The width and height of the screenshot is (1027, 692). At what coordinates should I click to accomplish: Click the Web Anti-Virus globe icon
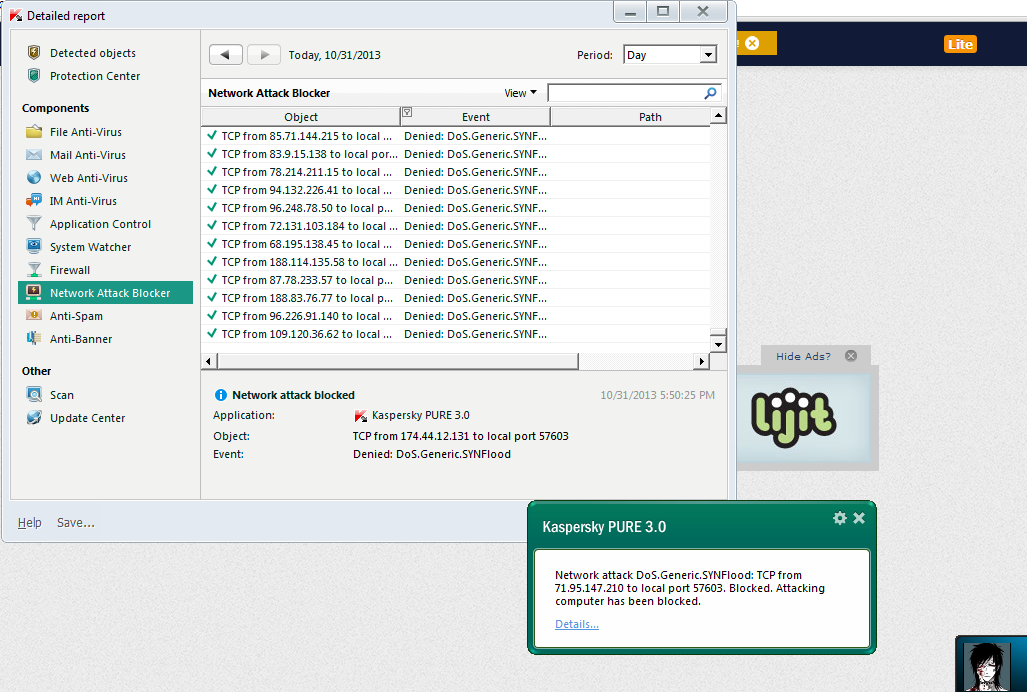point(34,177)
